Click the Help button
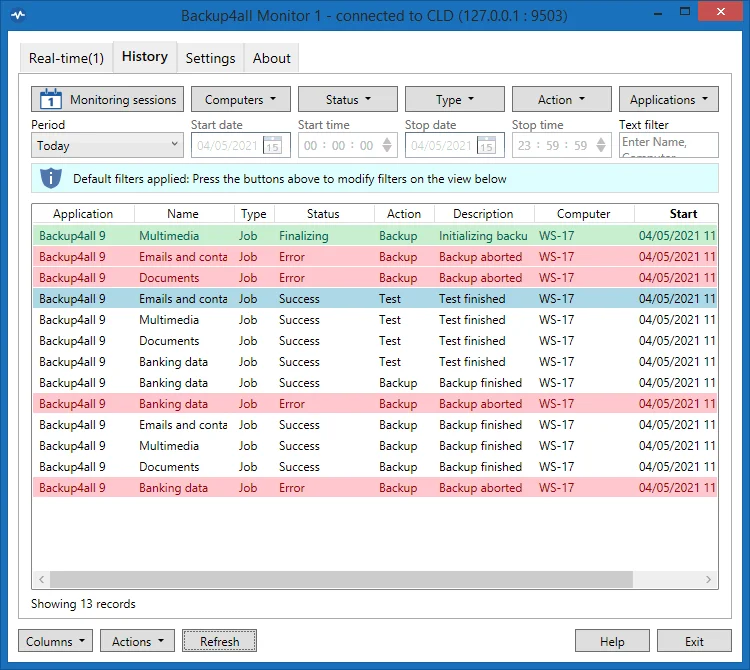This screenshot has width=750, height=670. click(612, 641)
